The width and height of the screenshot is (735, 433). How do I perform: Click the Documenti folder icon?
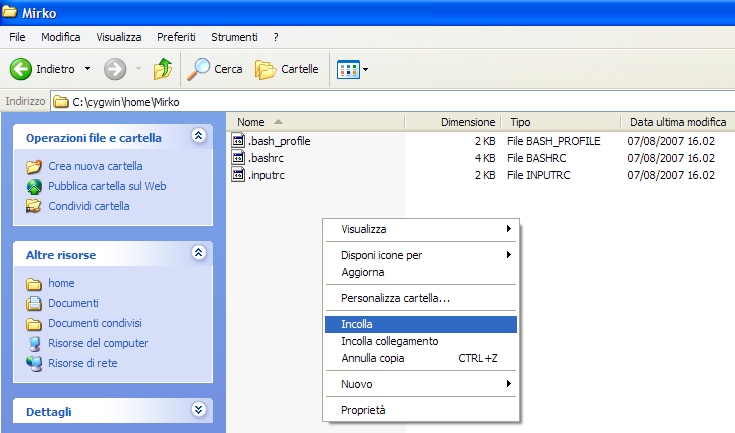click(34, 304)
